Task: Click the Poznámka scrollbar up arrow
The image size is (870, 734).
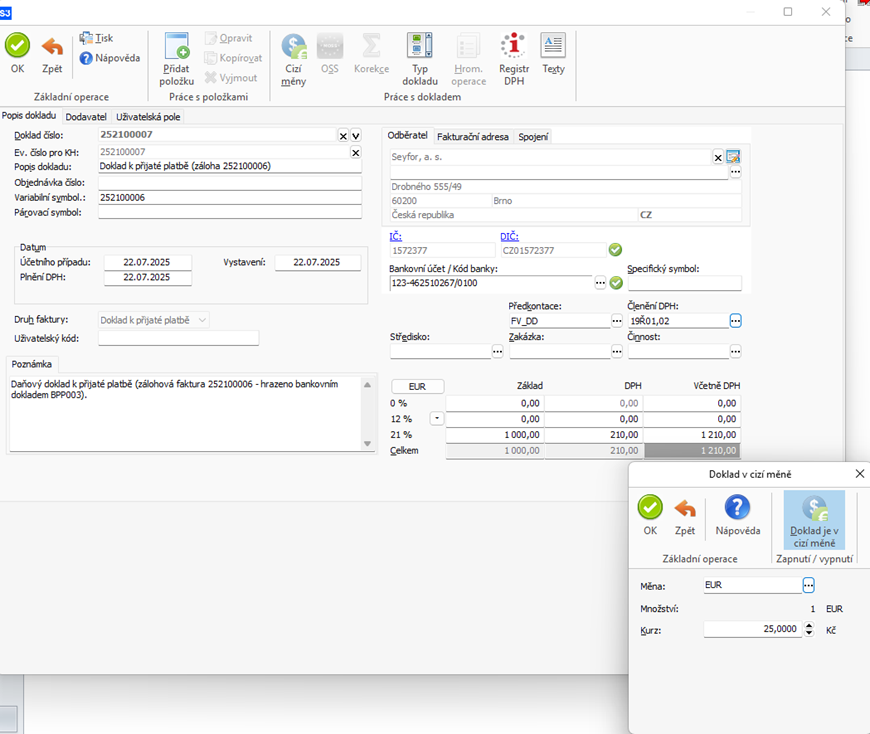Action: coord(367,384)
